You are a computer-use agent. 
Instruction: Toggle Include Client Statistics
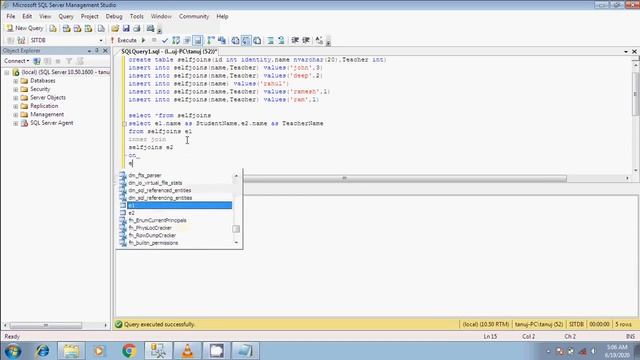pos(222,40)
